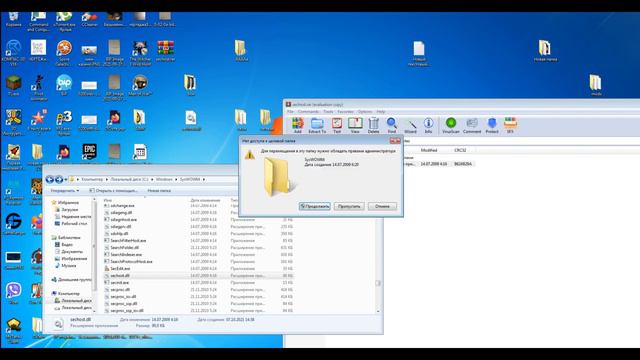Click the VirusScan icon in WinRAR
The image size is (640, 360).
click(451, 125)
